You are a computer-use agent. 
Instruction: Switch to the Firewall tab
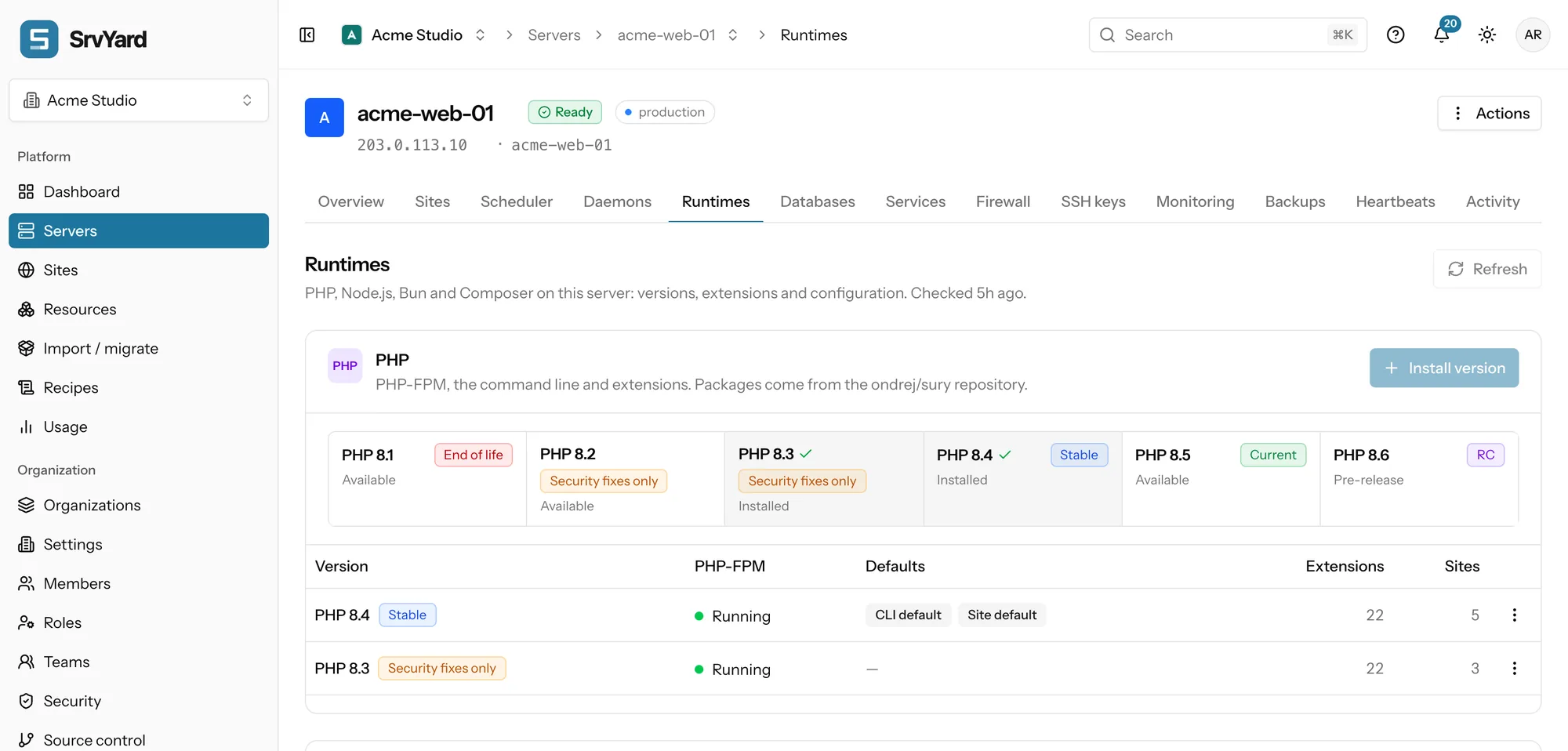click(x=1003, y=201)
